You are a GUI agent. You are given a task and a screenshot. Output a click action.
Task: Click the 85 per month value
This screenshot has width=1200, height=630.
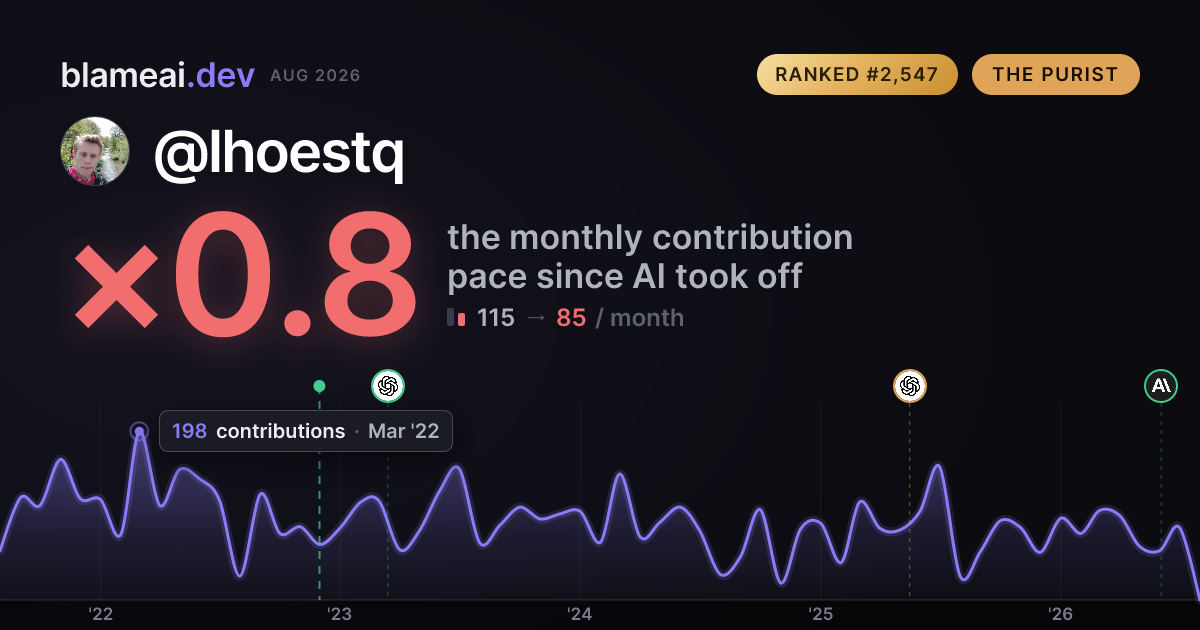[571, 318]
